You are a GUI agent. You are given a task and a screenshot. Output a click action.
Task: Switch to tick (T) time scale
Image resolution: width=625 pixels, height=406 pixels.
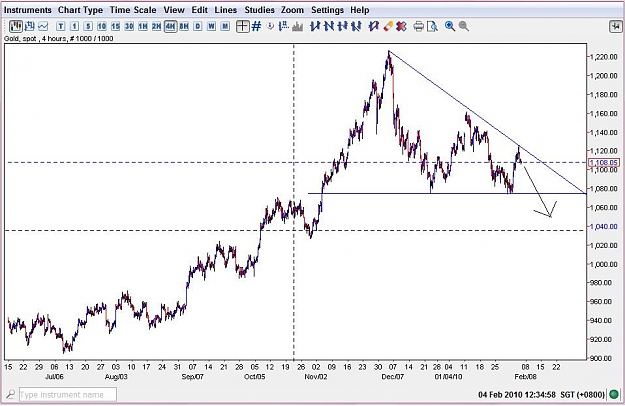pos(61,27)
